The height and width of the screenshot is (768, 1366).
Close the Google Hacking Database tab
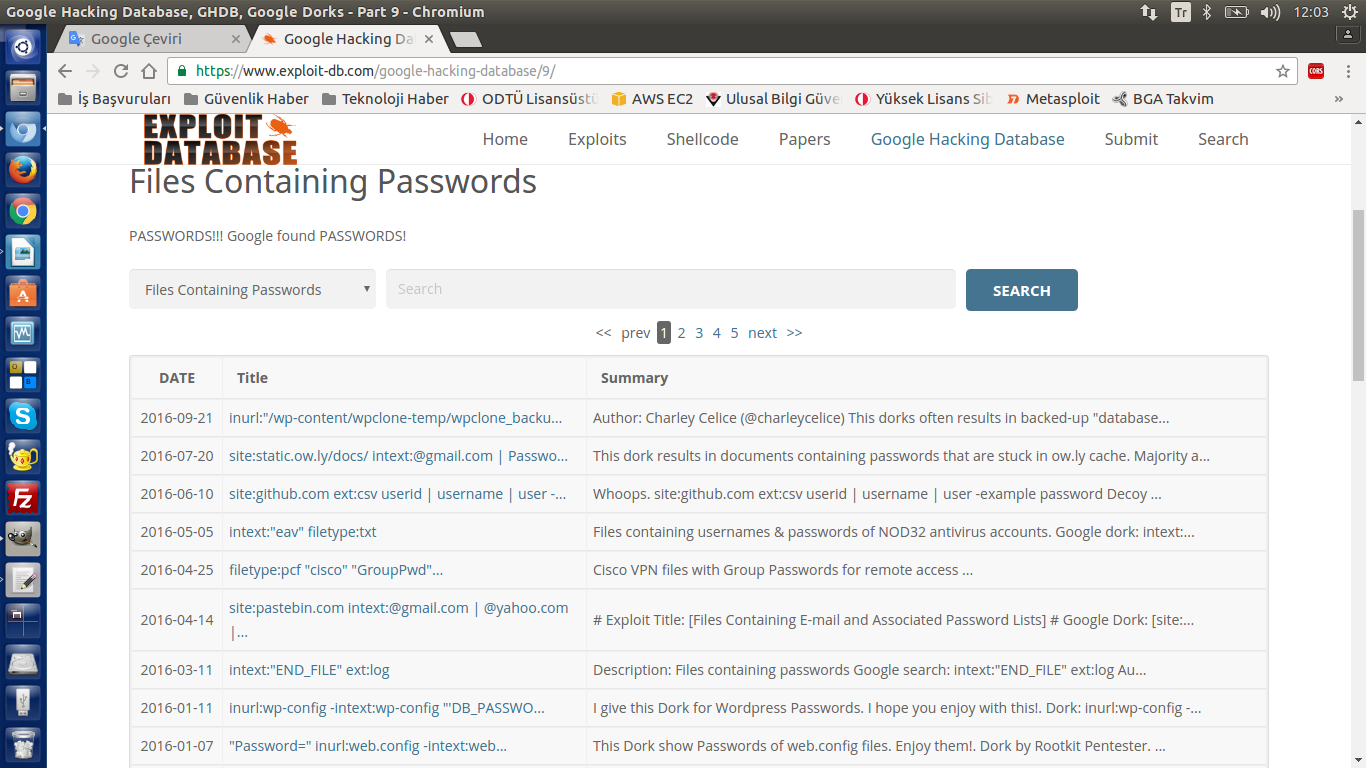click(x=430, y=39)
